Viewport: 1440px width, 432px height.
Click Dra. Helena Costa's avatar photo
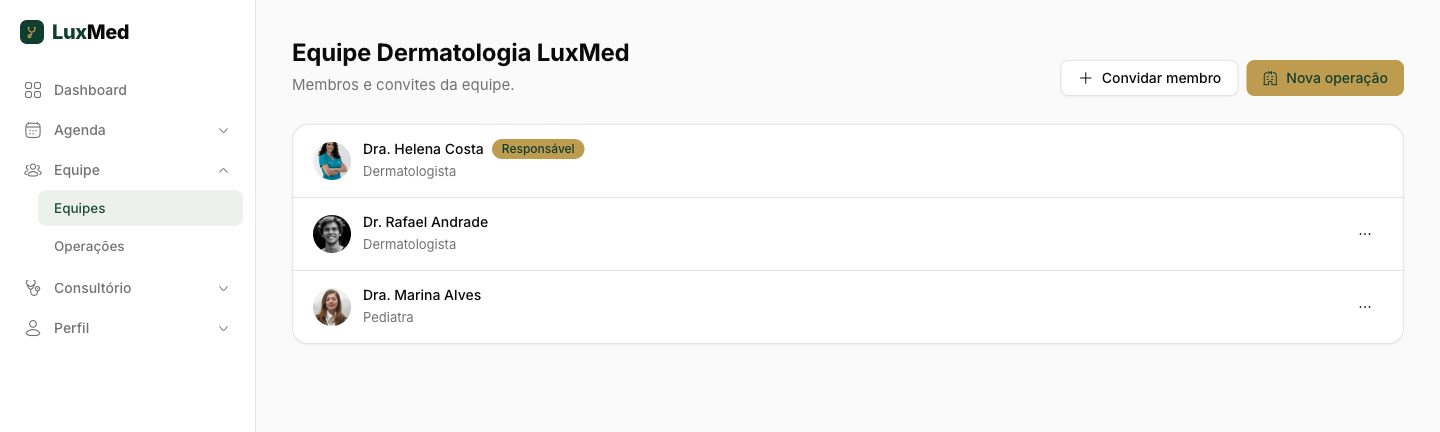pos(332,161)
